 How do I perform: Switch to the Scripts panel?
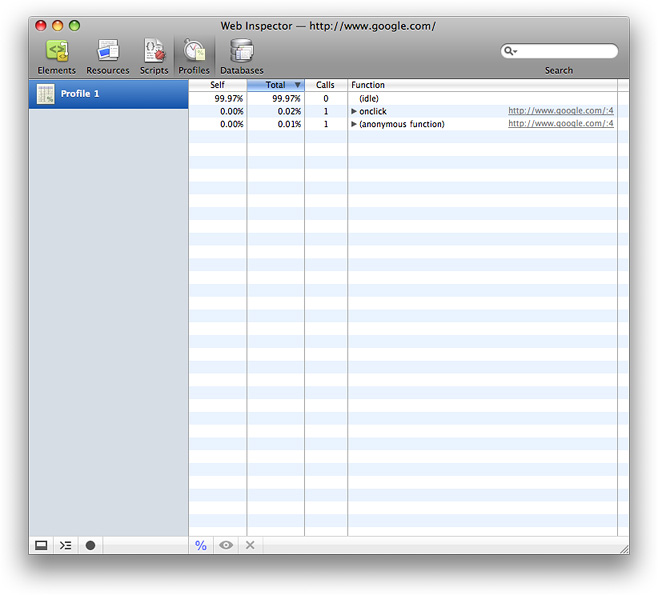154,56
